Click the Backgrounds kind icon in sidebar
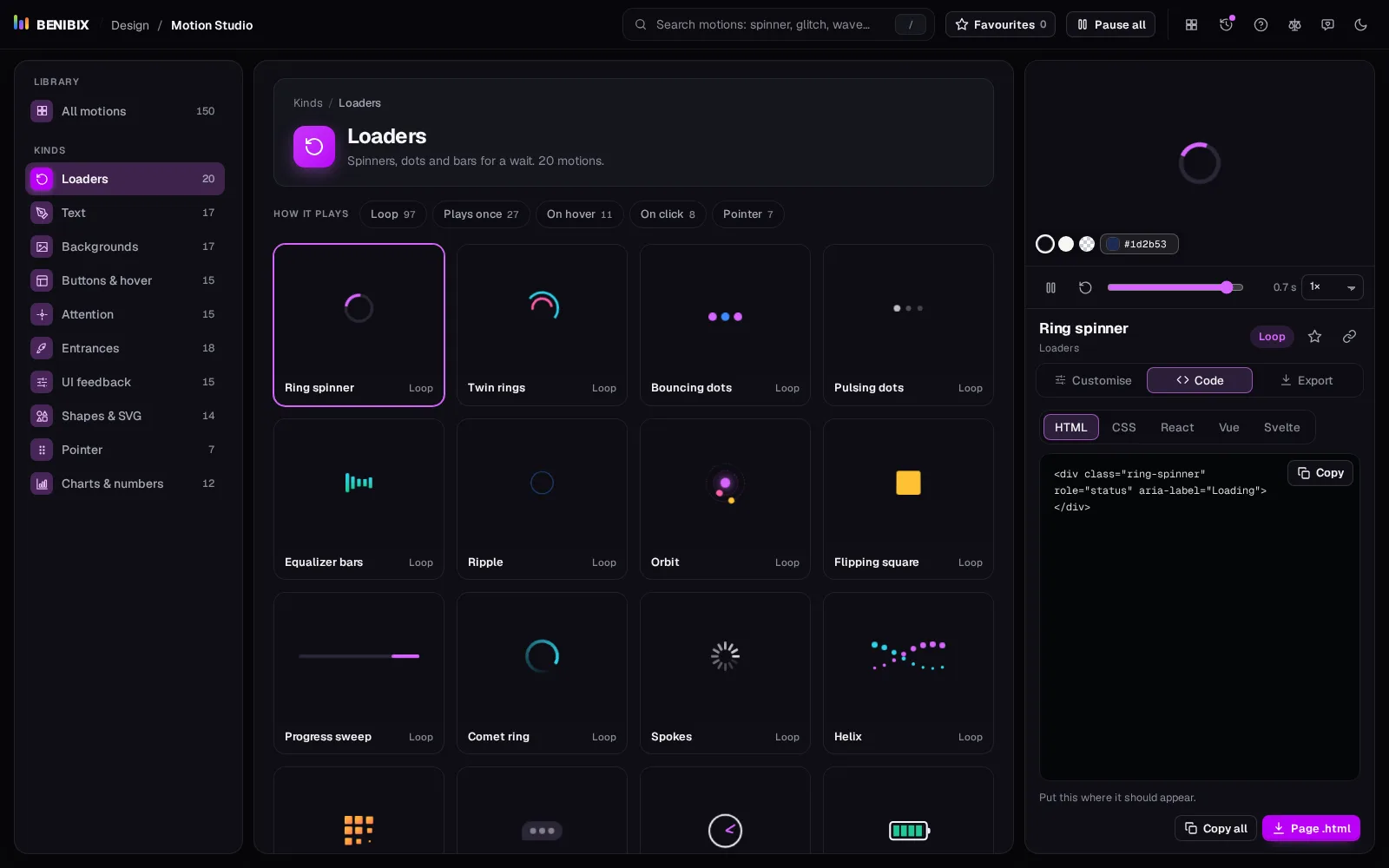 click(42, 247)
